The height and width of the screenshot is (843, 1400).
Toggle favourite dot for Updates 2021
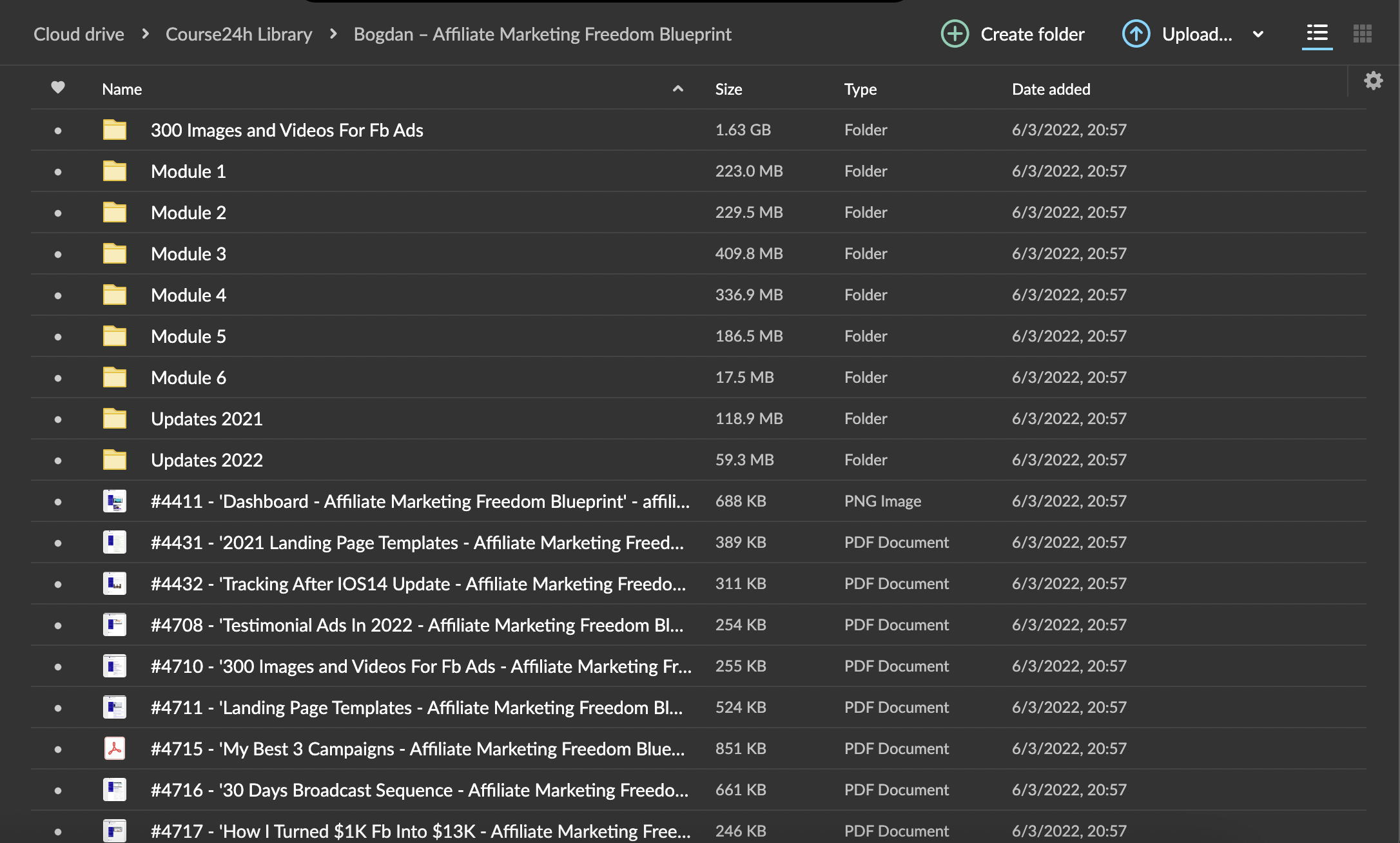click(58, 420)
